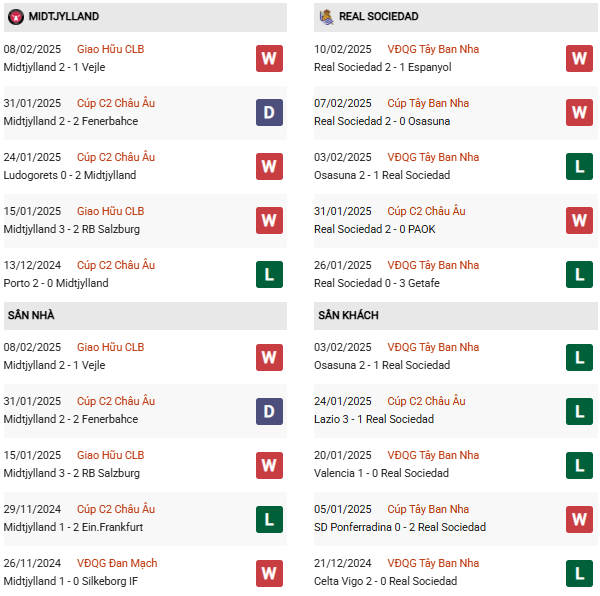Select the SÂN KHÁCH section header
Screen dimensions: 600x596
click(348, 315)
